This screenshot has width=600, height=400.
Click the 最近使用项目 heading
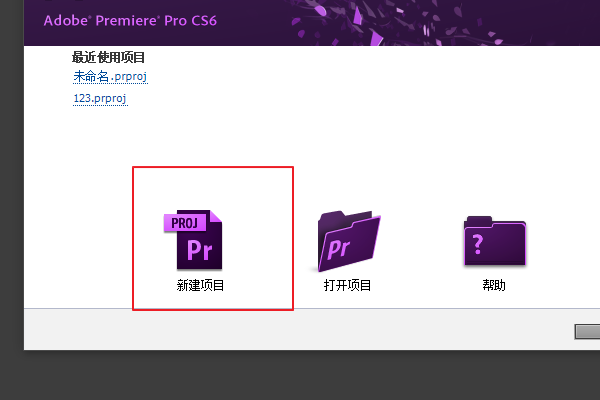[x=108, y=57]
